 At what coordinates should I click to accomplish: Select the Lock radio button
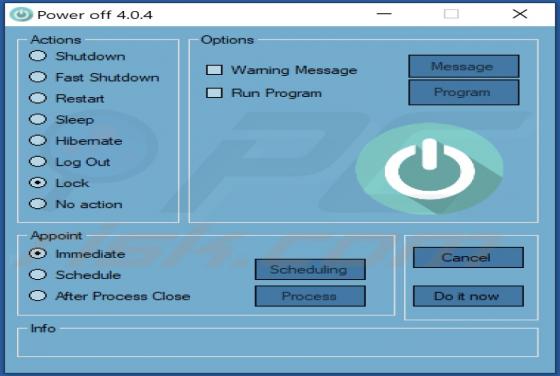click(38, 182)
